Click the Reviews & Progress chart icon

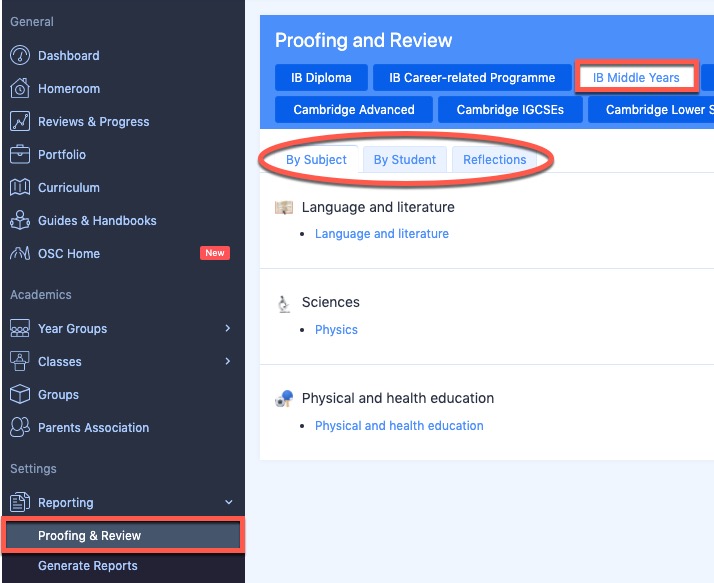(20, 121)
